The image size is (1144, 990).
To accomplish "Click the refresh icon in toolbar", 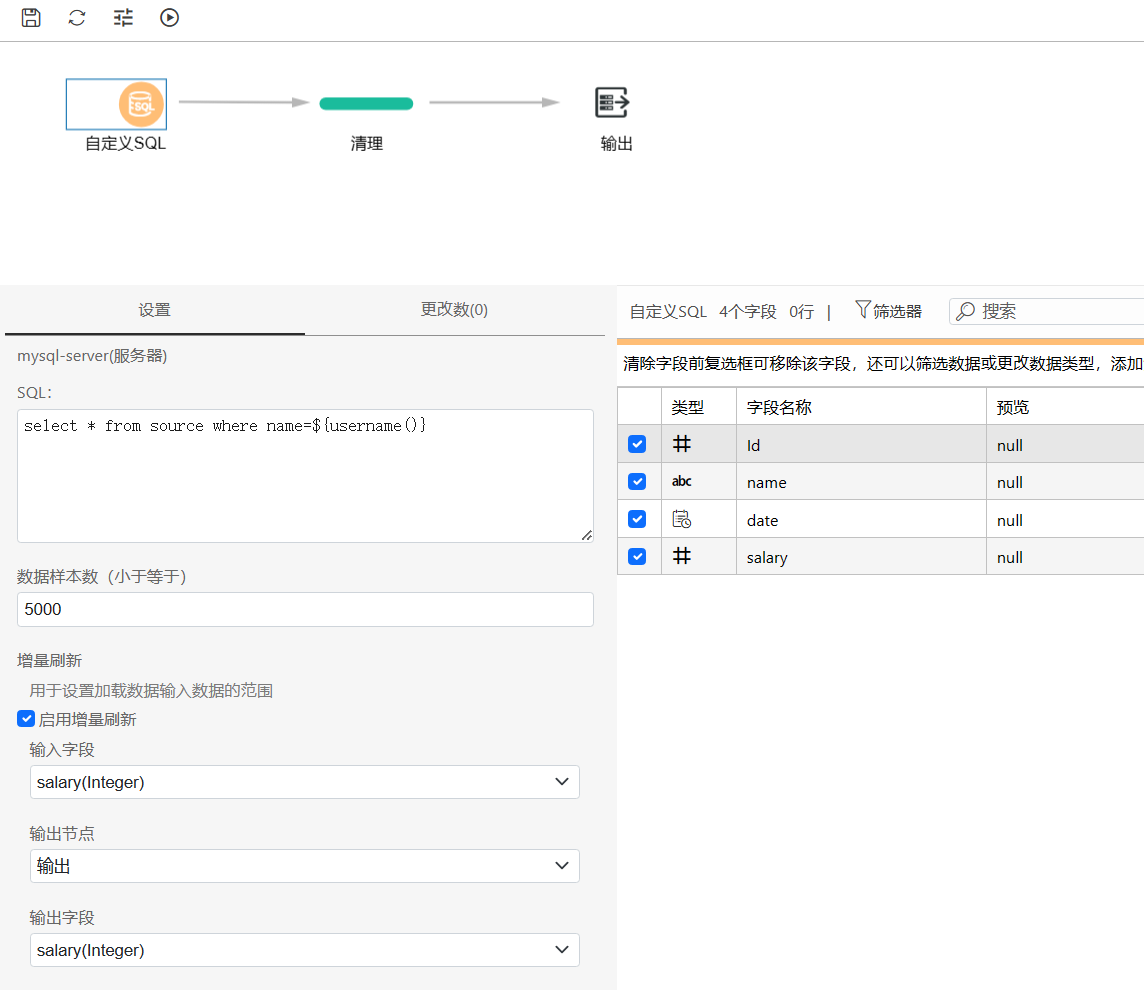I will (77, 18).
